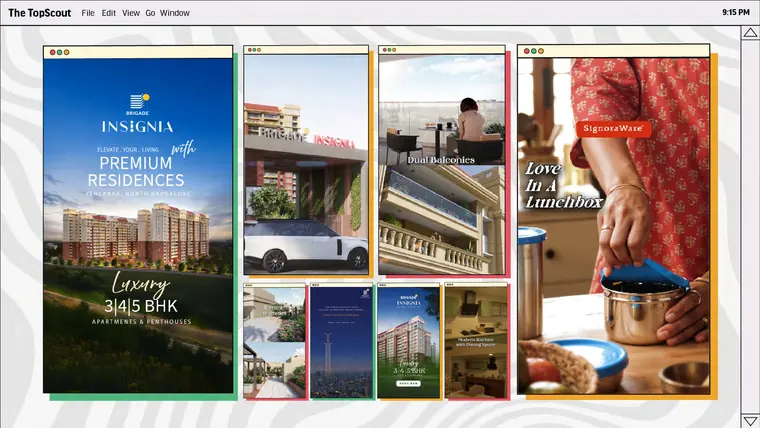This screenshot has width=760, height=428.
Task: Close the SignoraWare window with red dot
Action: pos(526,51)
